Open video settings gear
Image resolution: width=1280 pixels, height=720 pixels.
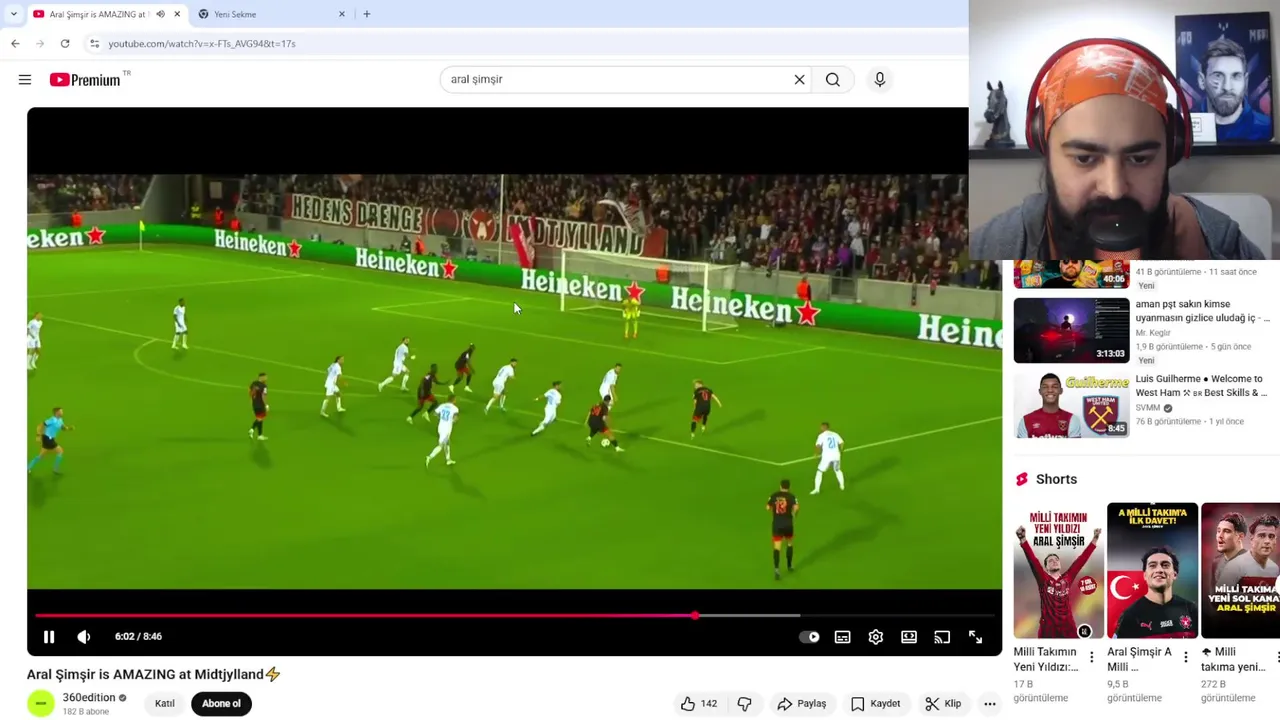coord(876,637)
